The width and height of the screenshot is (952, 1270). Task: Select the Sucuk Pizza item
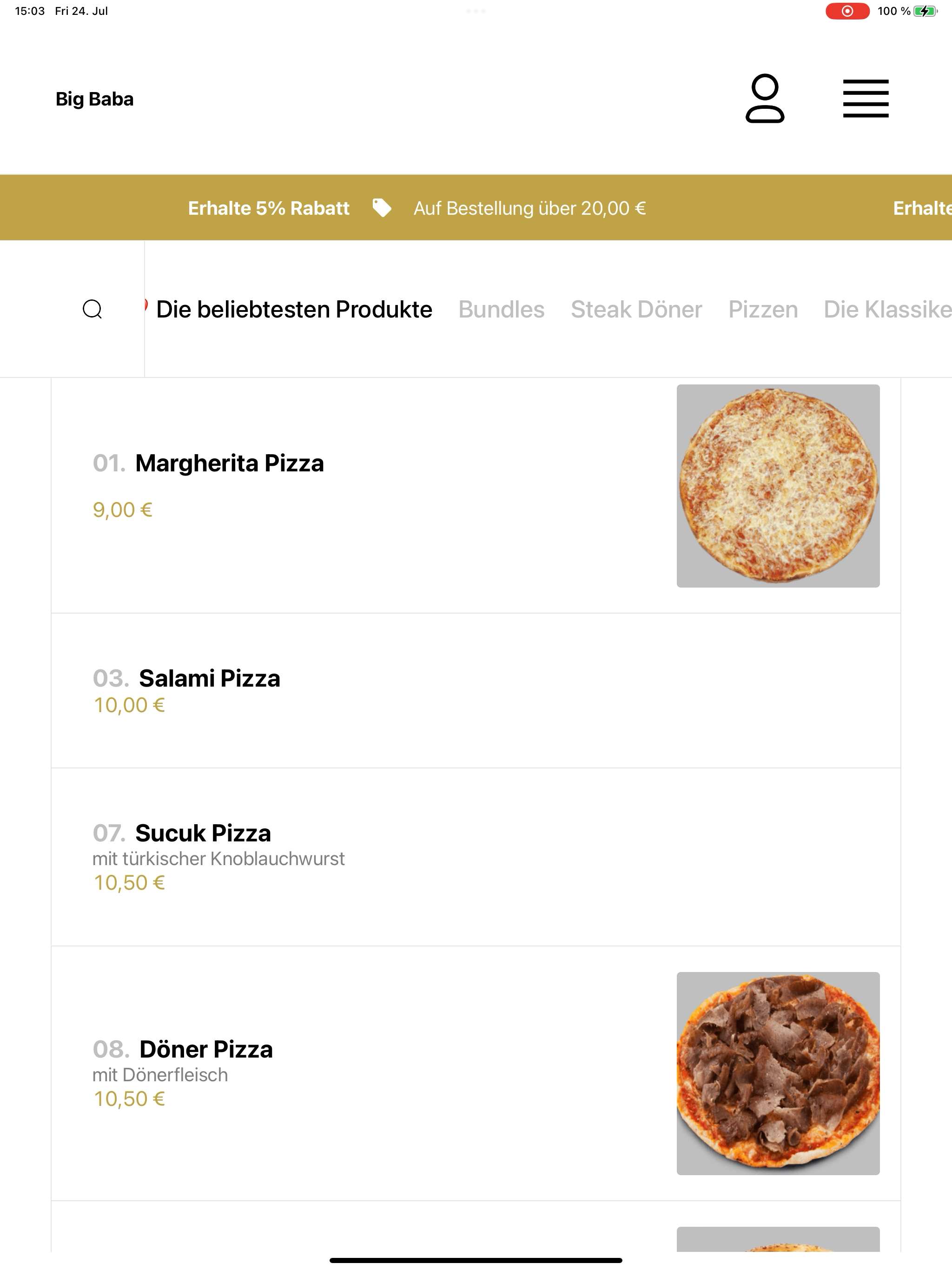(476, 857)
